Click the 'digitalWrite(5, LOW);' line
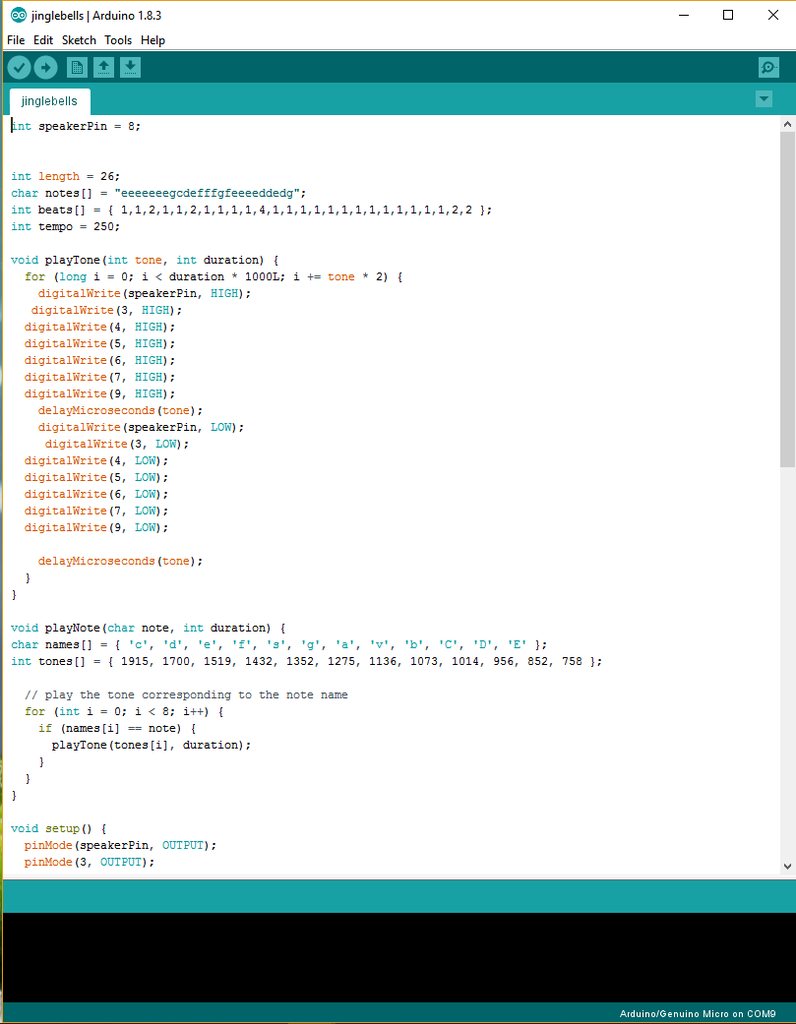The image size is (796, 1024). (x=97, y=477)
